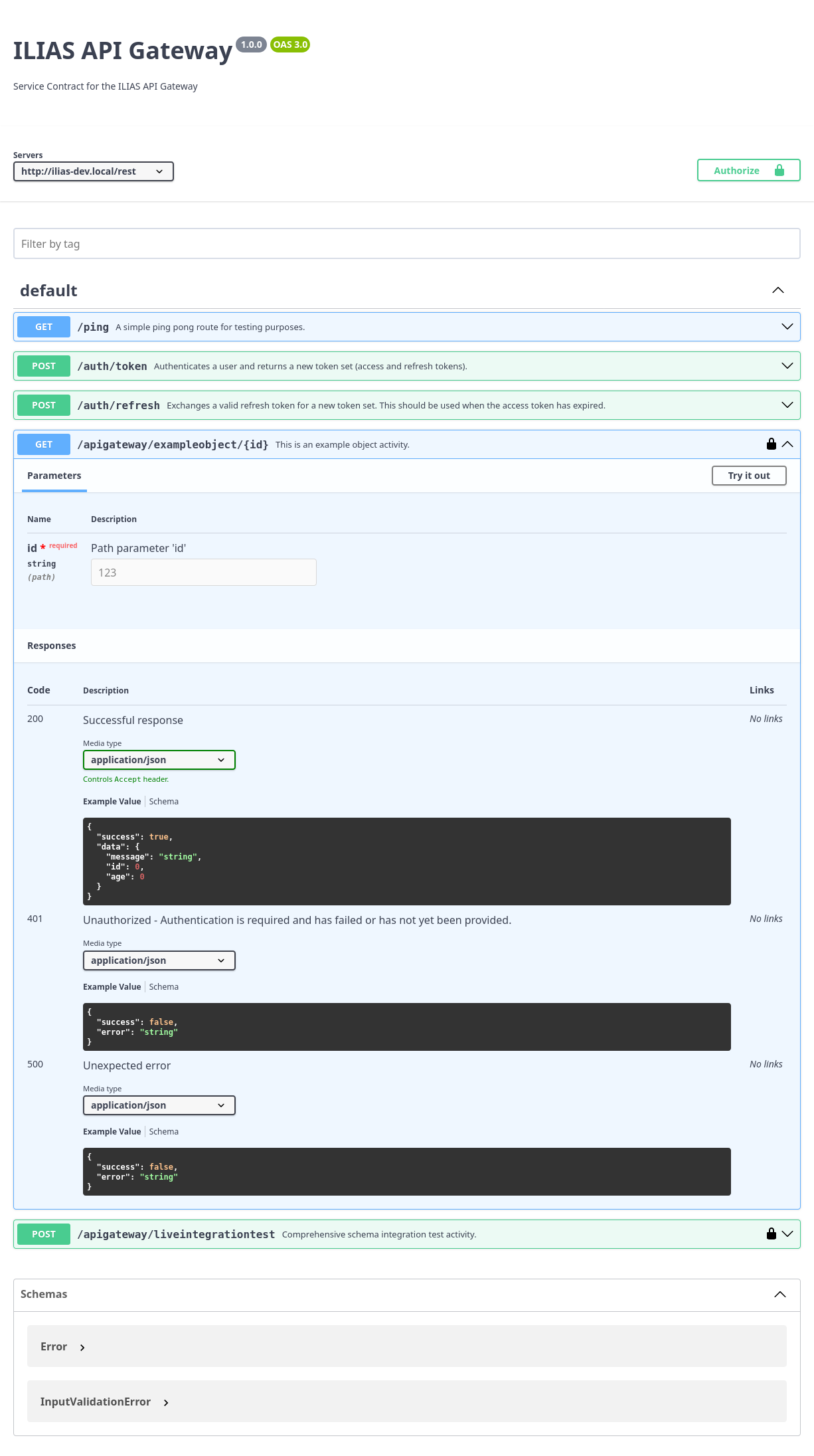Select Example Value tab for 200 response
The width and height of the screenshot is (814, 1456).
(112, 802)
